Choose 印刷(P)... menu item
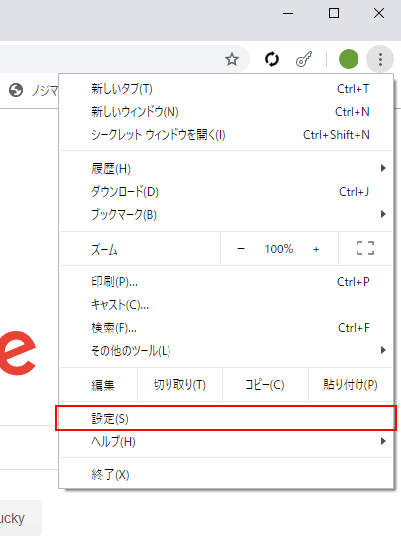Viewport: 401px width, 542px height. [226, 282]
